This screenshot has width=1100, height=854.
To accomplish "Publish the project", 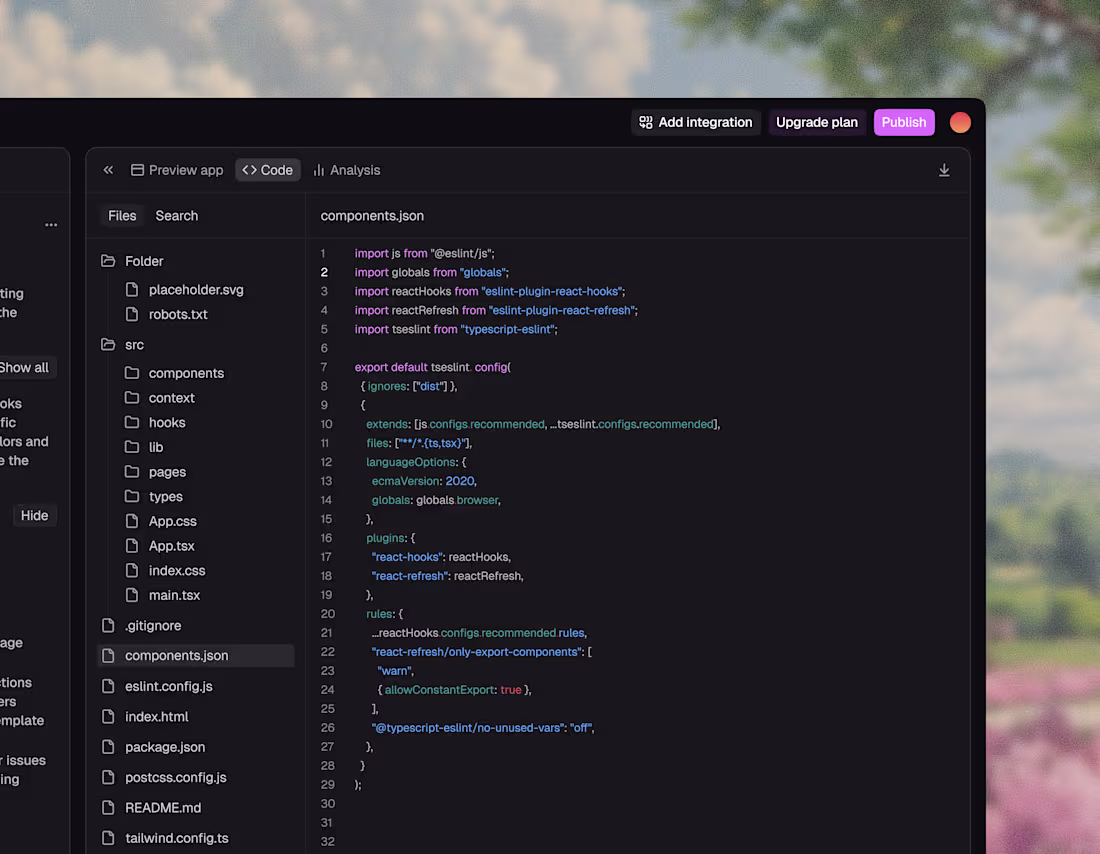I will click(904, 121).
